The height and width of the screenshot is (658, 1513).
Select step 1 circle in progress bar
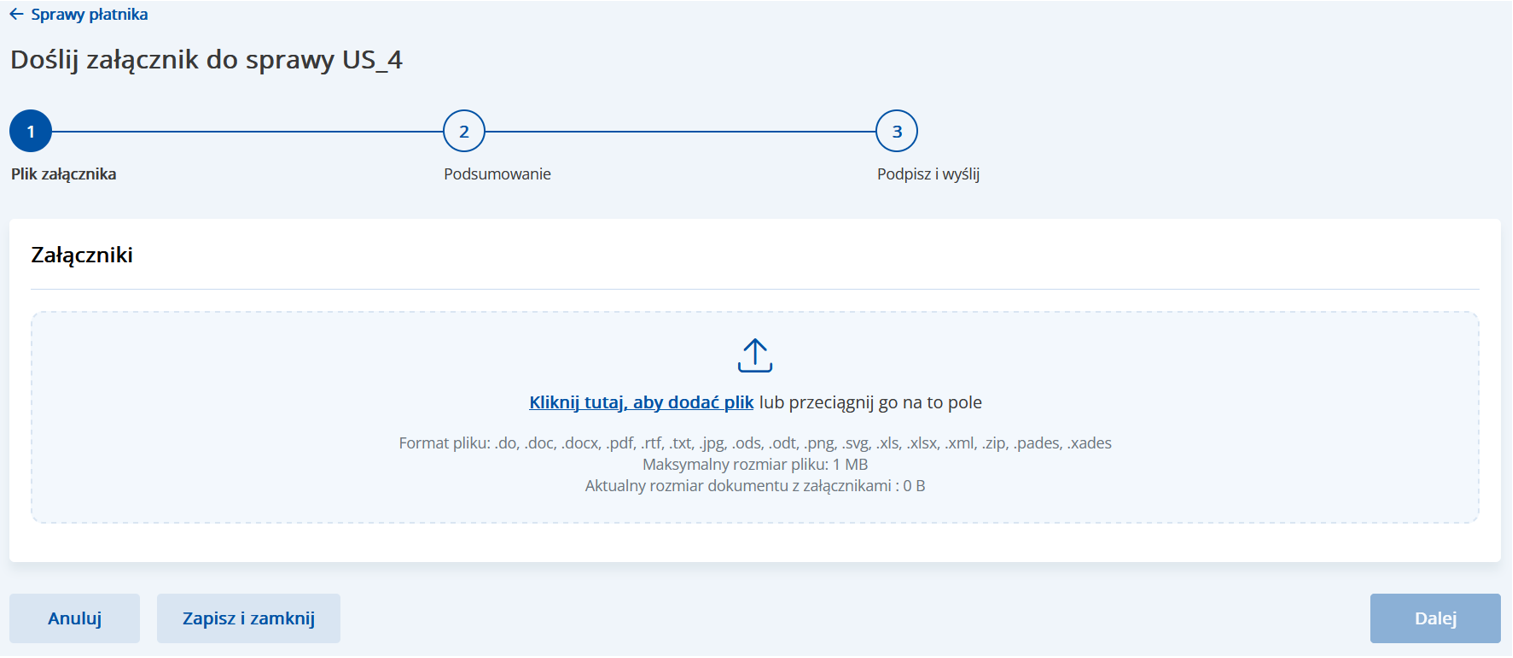pos(31,131)
